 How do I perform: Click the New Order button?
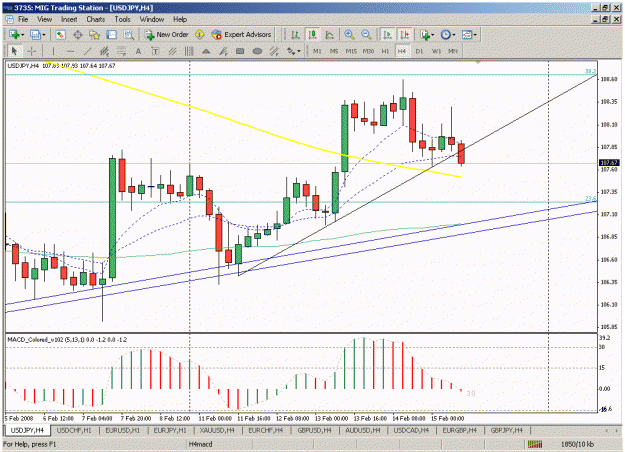coord(167,35)
